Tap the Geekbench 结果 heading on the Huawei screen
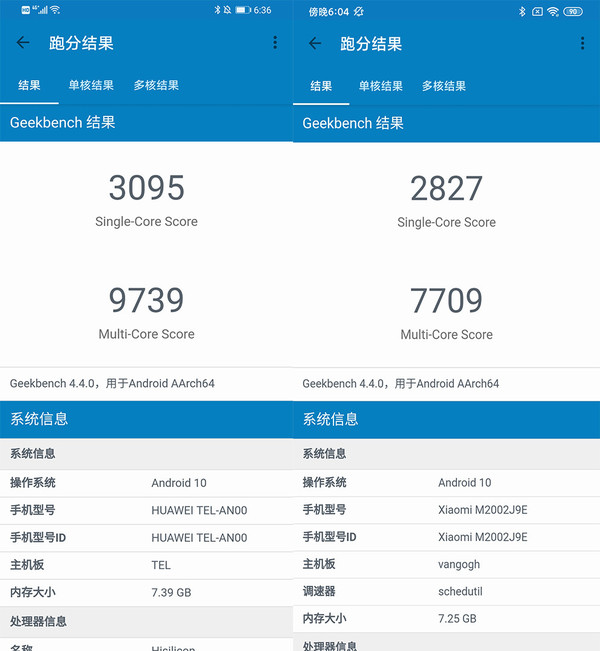The width and height of the screenshot is (600, 651). click(x=63, y=122)
